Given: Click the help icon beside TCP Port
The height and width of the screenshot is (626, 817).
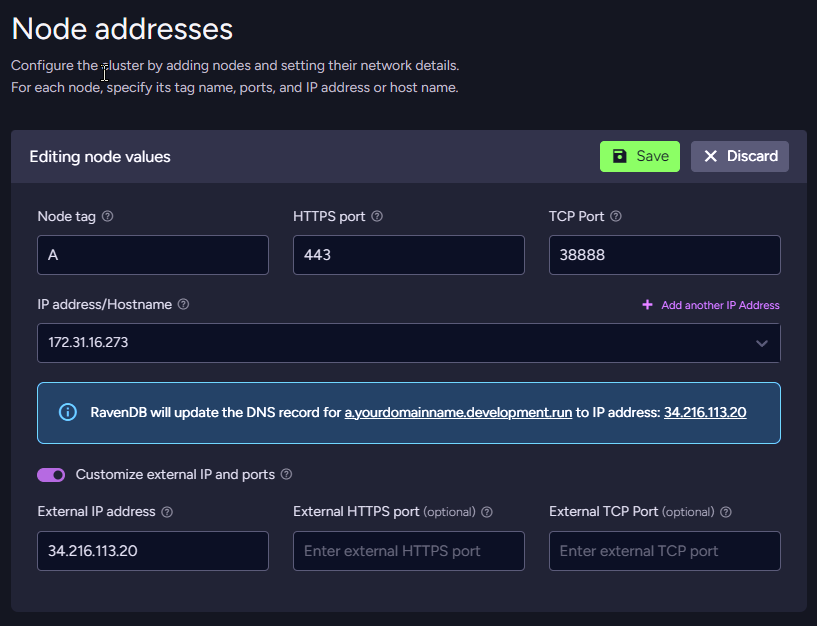Looking at the screenshot, I should click(x=616, y=216).
